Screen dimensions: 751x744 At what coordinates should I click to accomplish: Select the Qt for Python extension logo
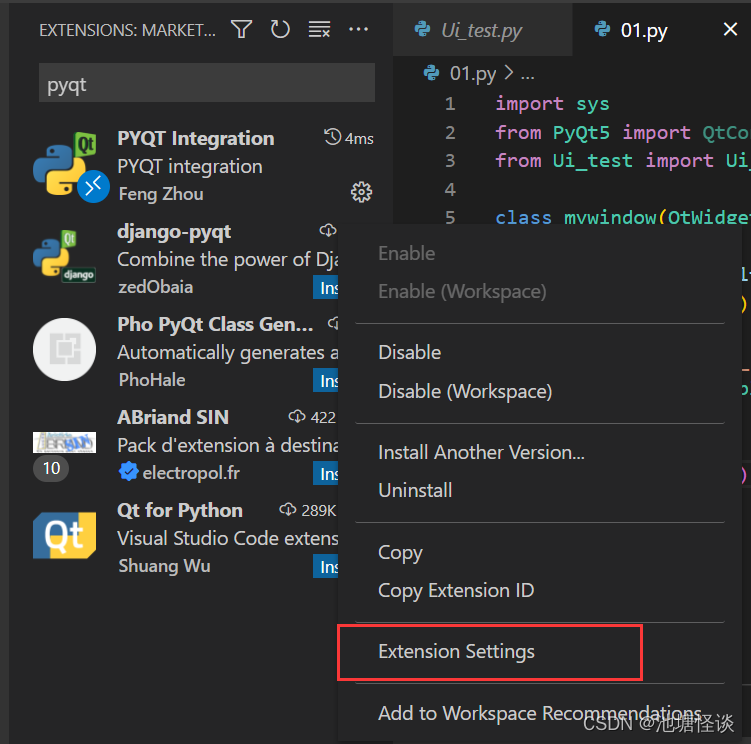pos(64,535)
